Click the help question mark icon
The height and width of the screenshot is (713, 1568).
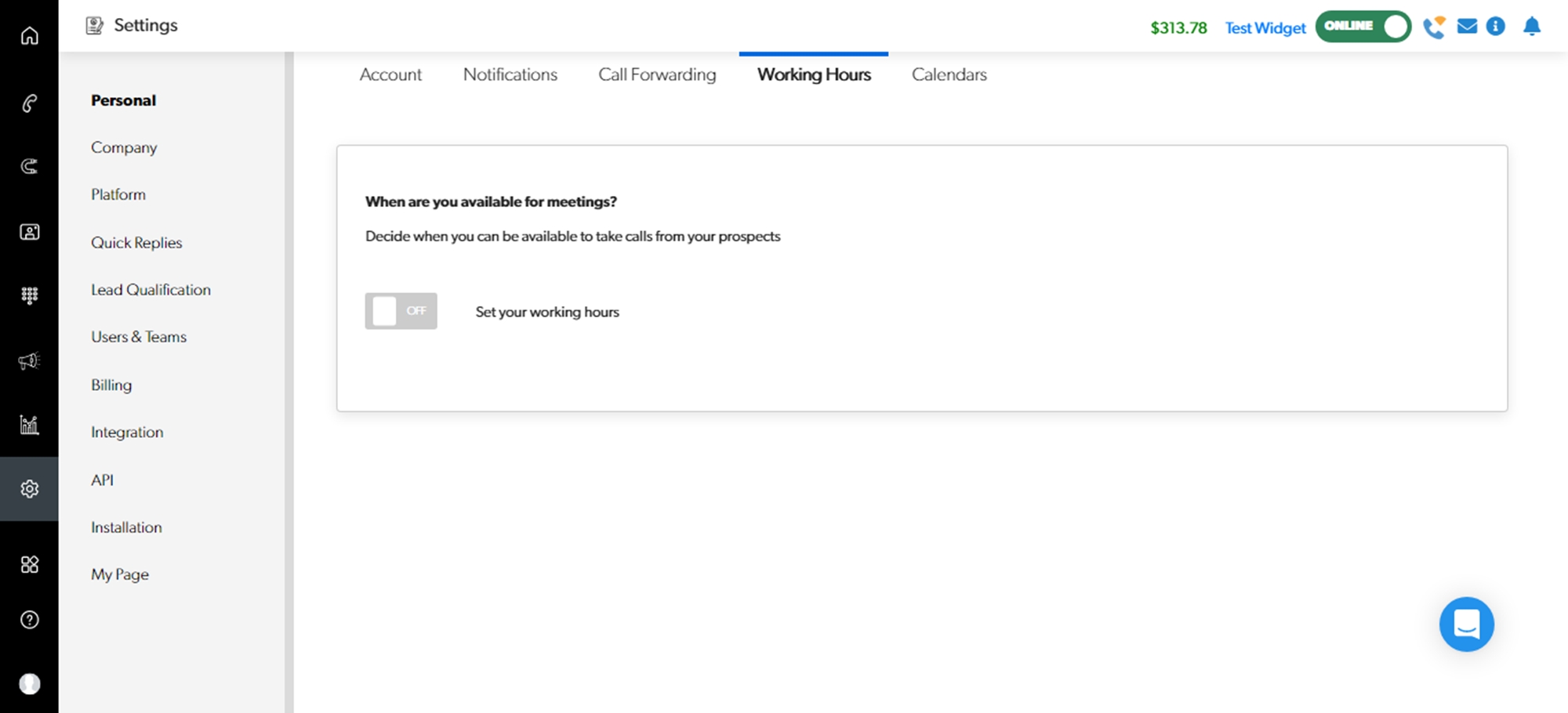[x=29, y=620]
